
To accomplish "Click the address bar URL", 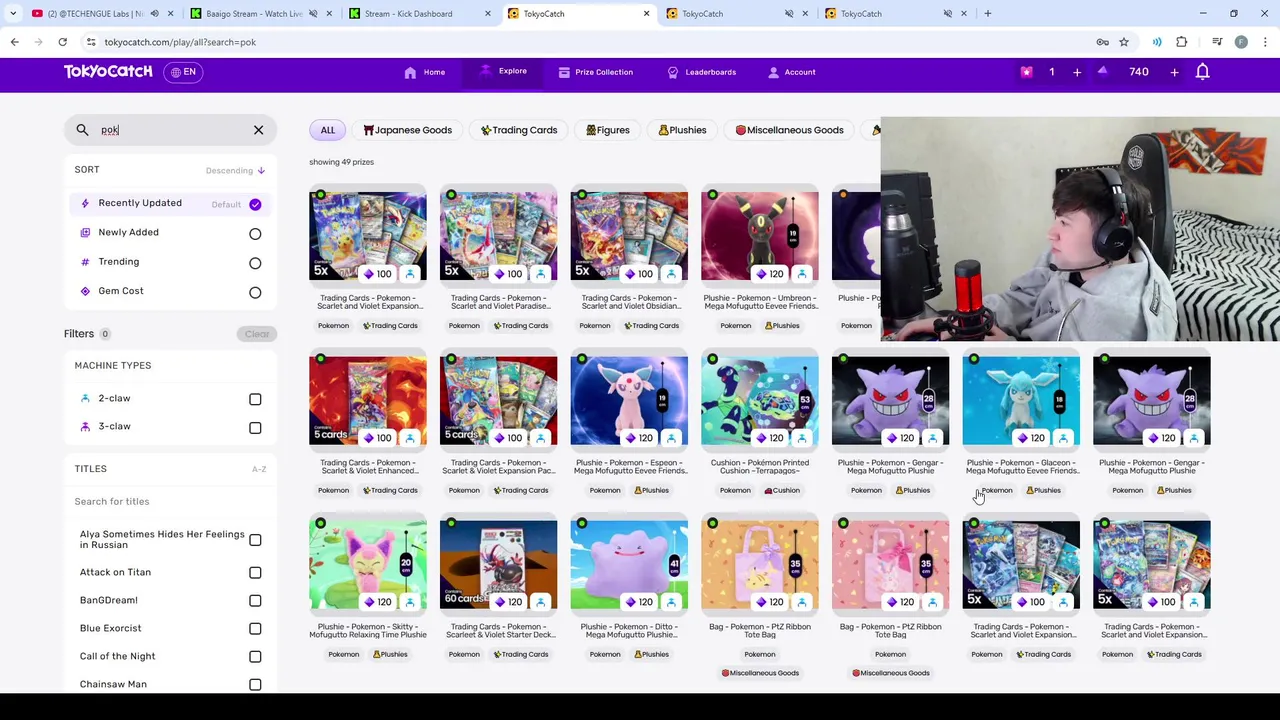I will pos(180,42).
